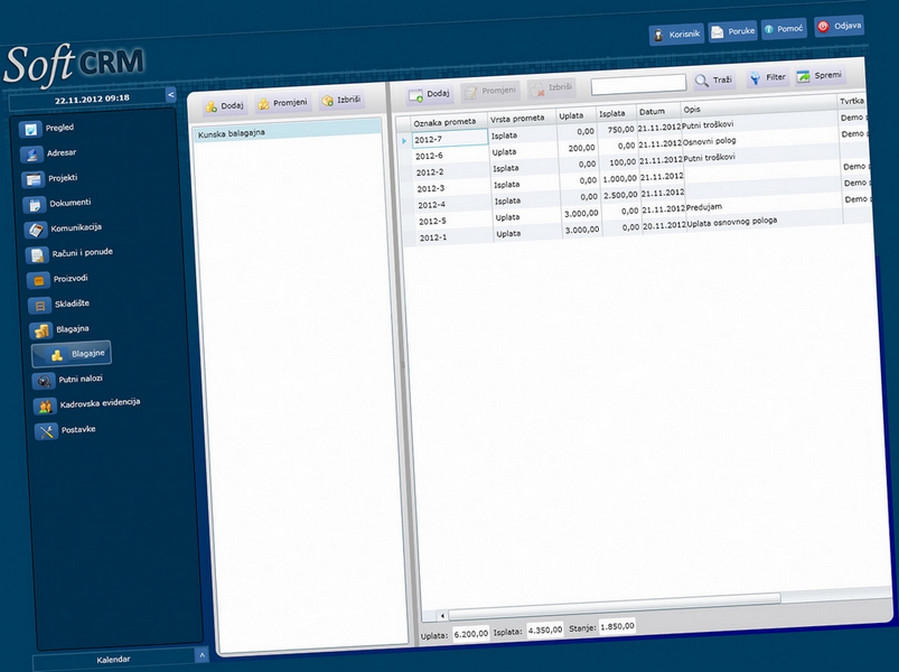Viewport: 899px width, 672px height.
Task: Click the horizontal scrollbar left arrow
Action: 442,616
